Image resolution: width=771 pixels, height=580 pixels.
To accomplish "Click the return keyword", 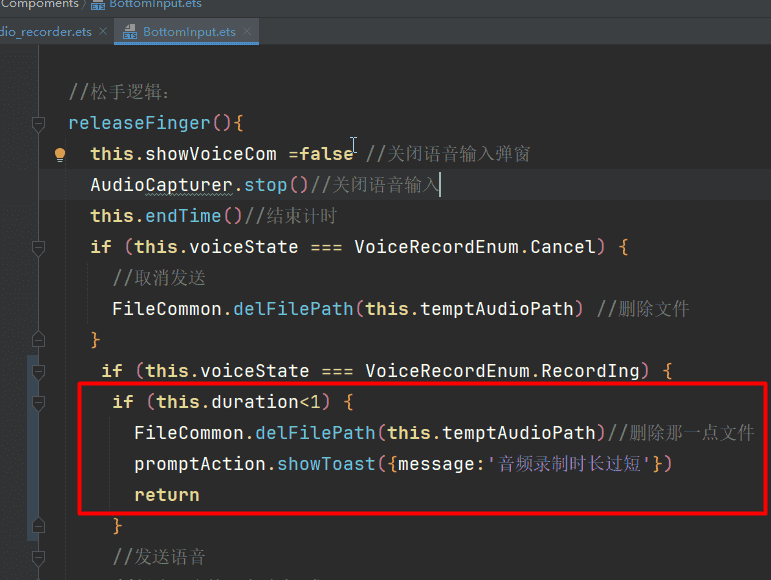I will coord(167,495).
